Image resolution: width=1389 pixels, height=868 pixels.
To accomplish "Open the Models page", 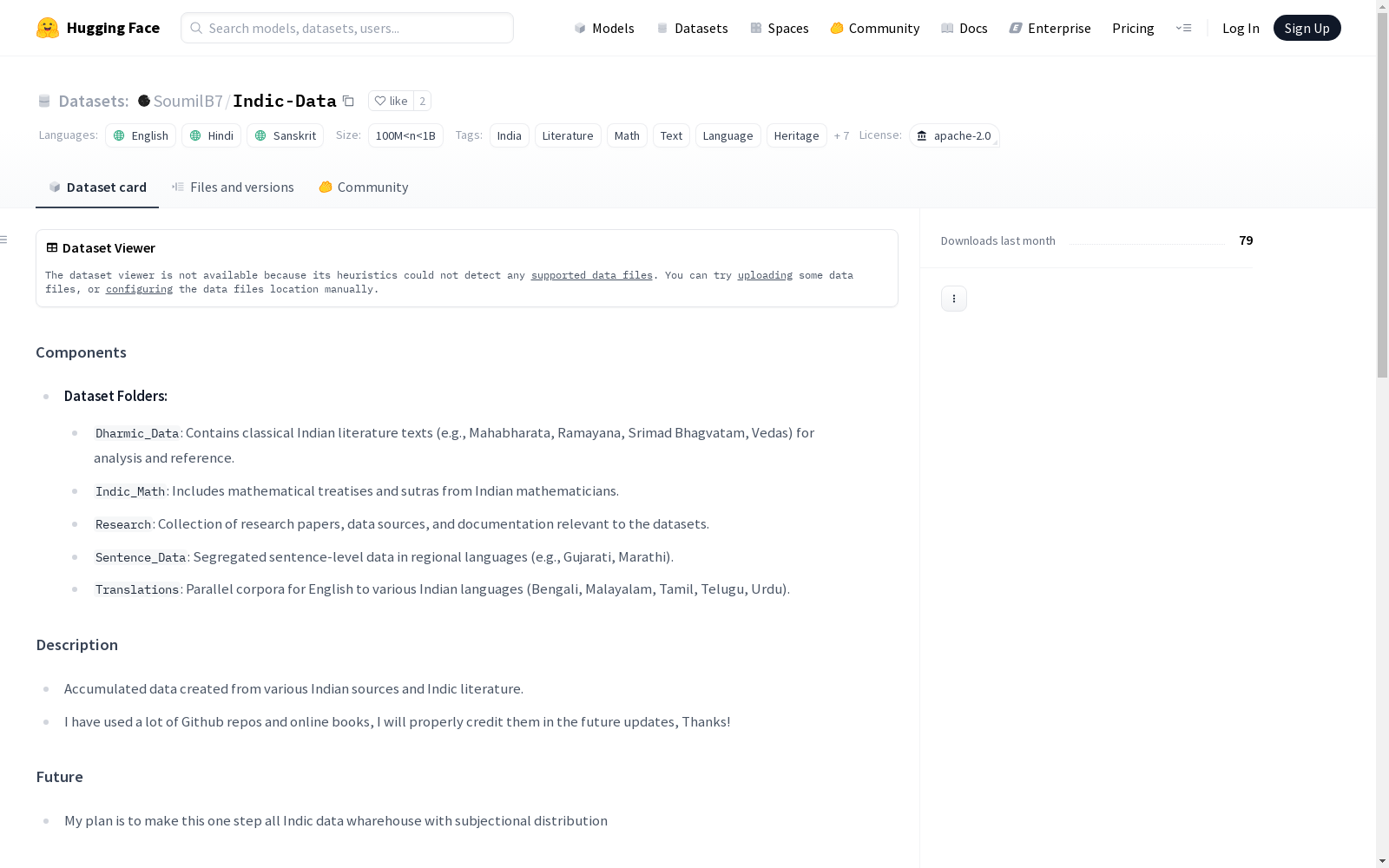I will click(604, 28).
